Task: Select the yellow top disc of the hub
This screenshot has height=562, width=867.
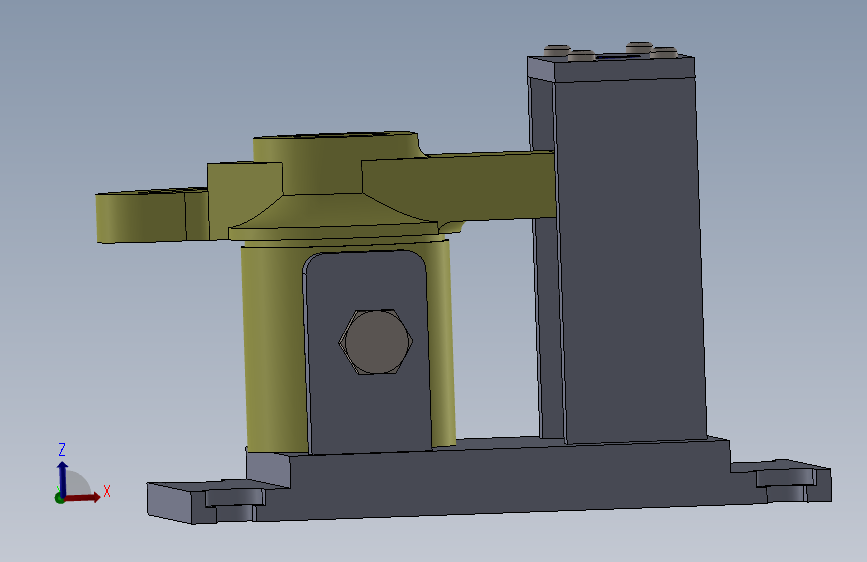Action: (x=336, y=162)
